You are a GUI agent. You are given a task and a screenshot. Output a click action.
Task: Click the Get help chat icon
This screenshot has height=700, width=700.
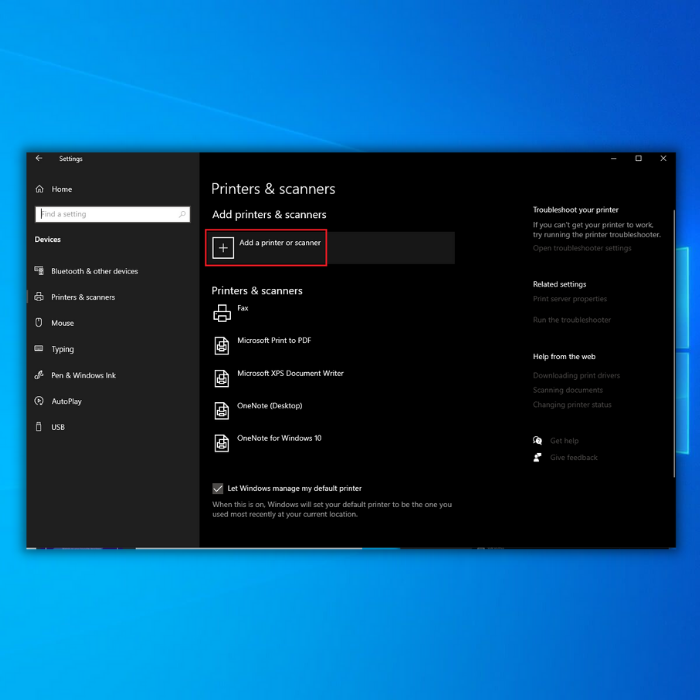coord(538,441)
